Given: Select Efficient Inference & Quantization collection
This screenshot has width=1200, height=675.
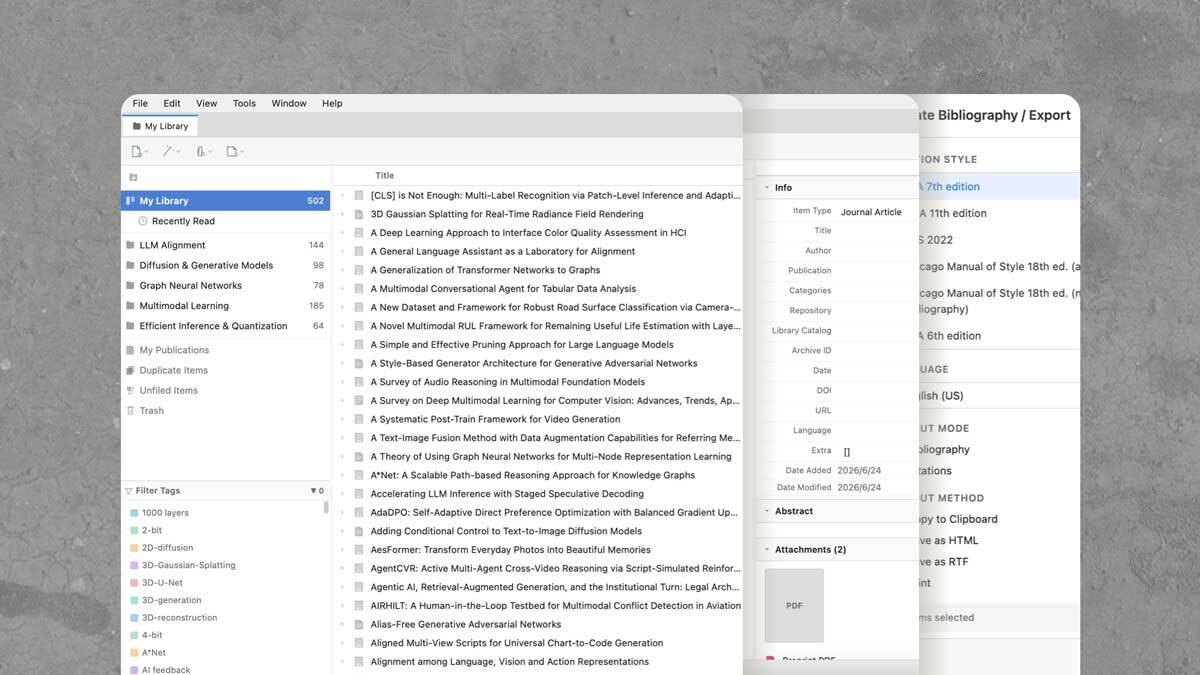Looking at the screenshot, I should click(225, 326).
